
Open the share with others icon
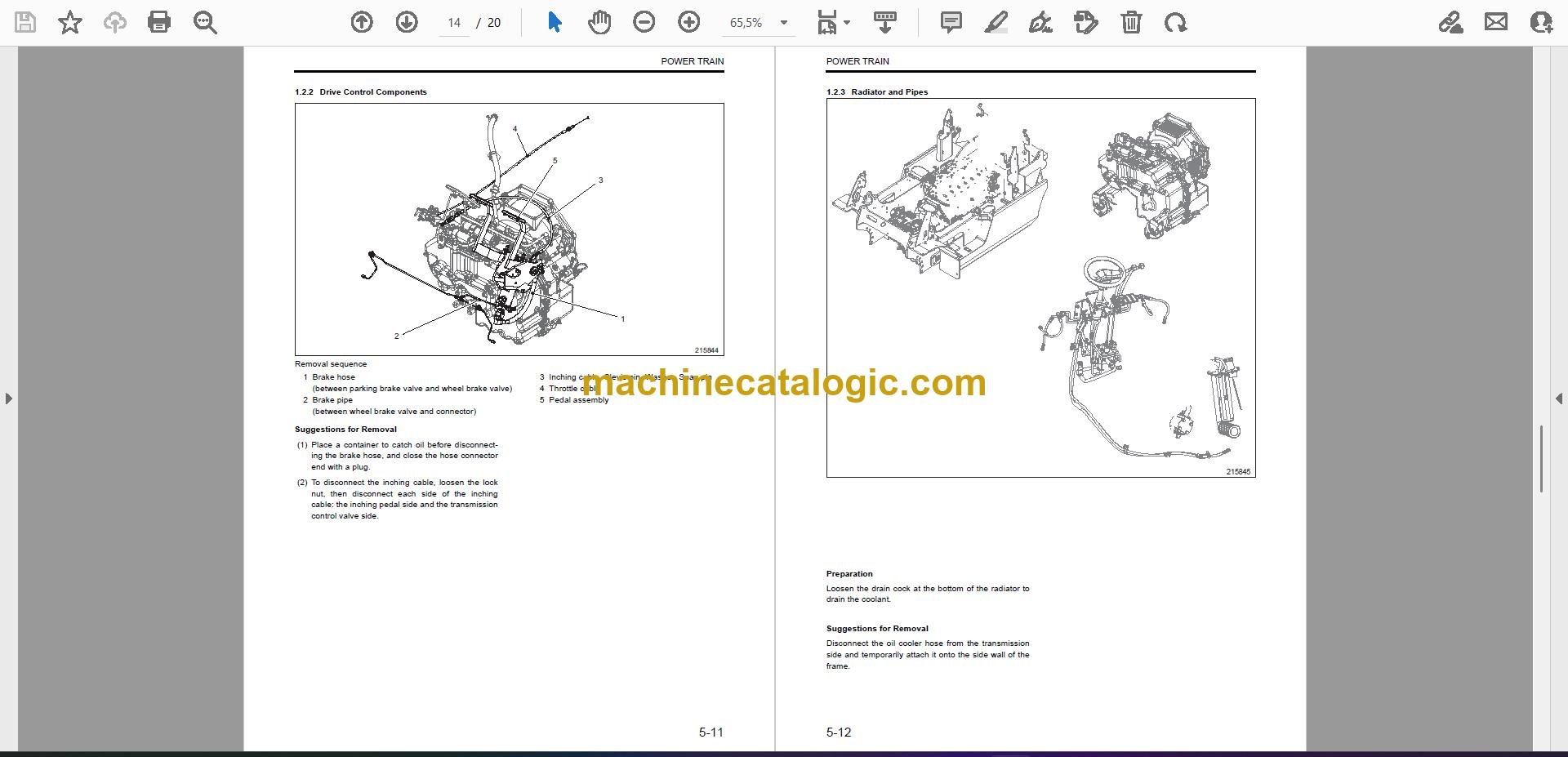1541,22
